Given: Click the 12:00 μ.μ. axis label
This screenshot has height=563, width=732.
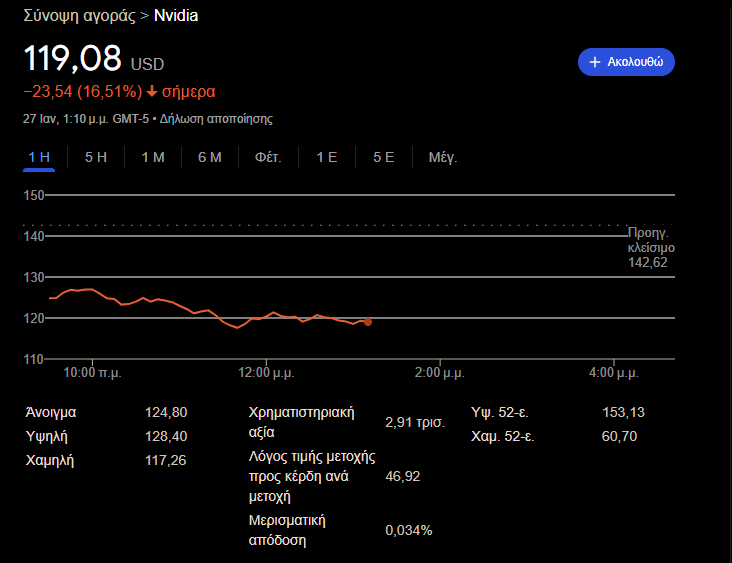Looking at the screenshot, I should (267, 373).
